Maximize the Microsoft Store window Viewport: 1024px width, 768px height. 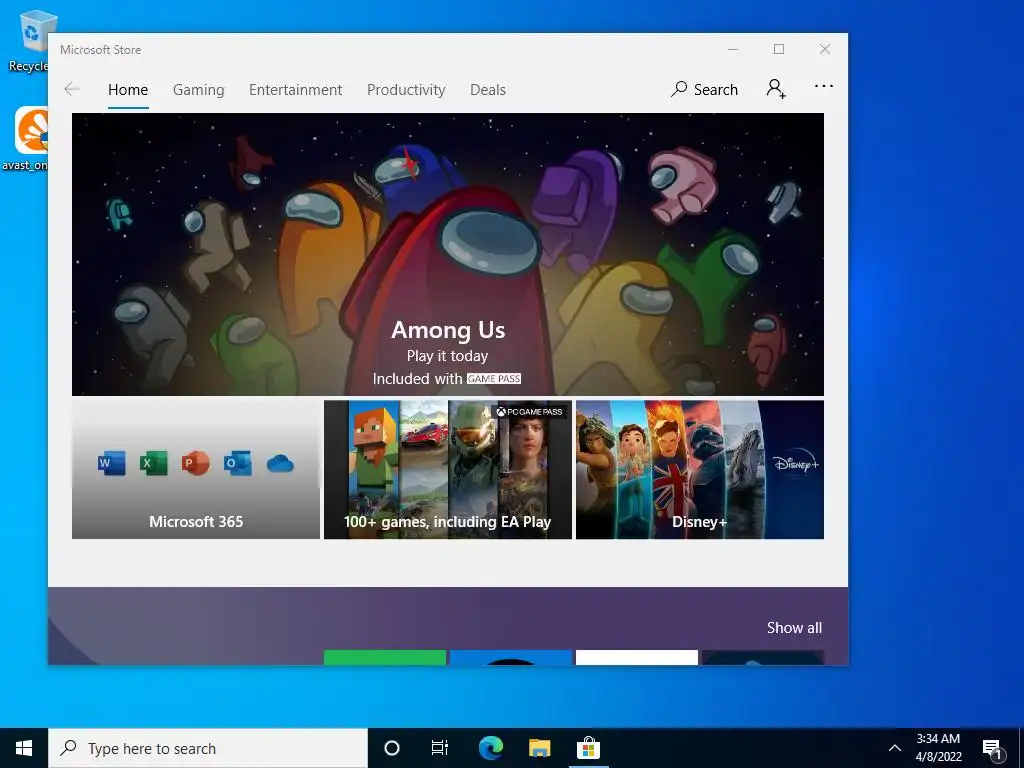[778, 50]
